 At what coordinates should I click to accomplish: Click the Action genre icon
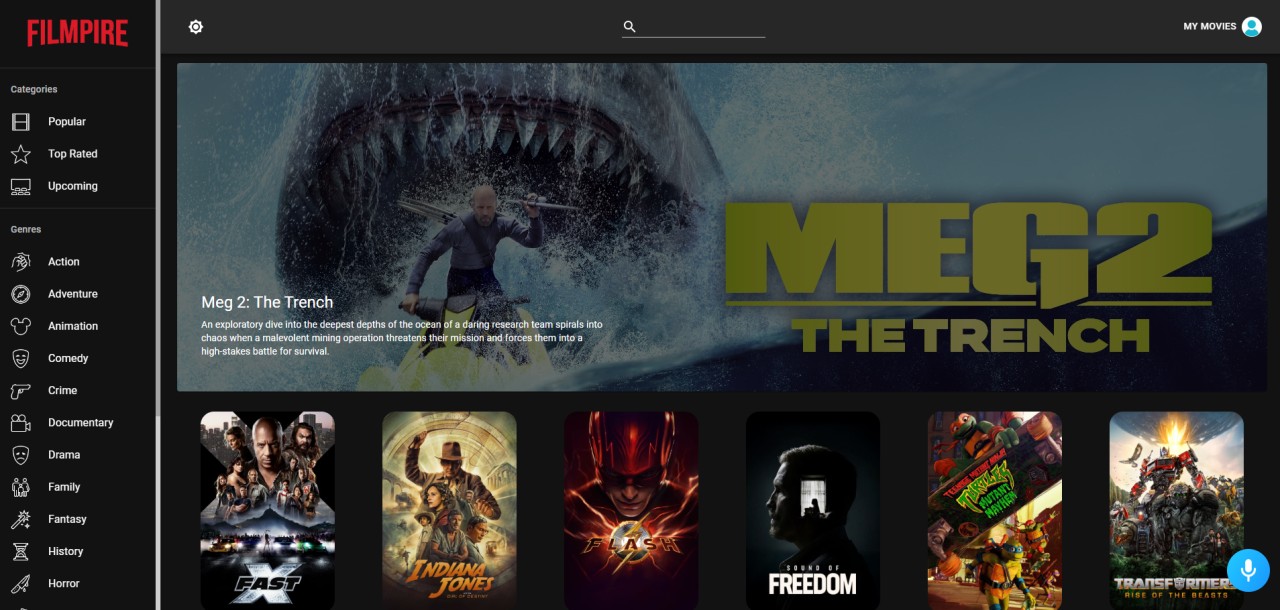click(x=20, y=262)
